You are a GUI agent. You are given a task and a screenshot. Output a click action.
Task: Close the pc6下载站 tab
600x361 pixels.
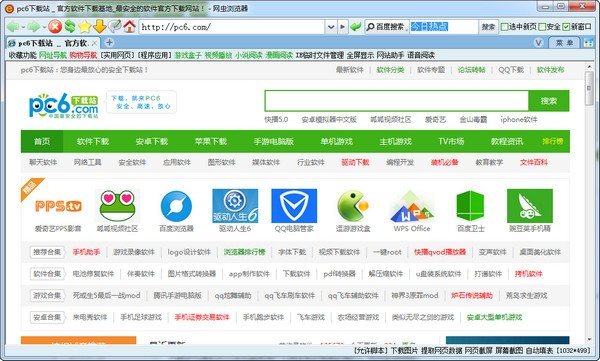pos(94,43)
